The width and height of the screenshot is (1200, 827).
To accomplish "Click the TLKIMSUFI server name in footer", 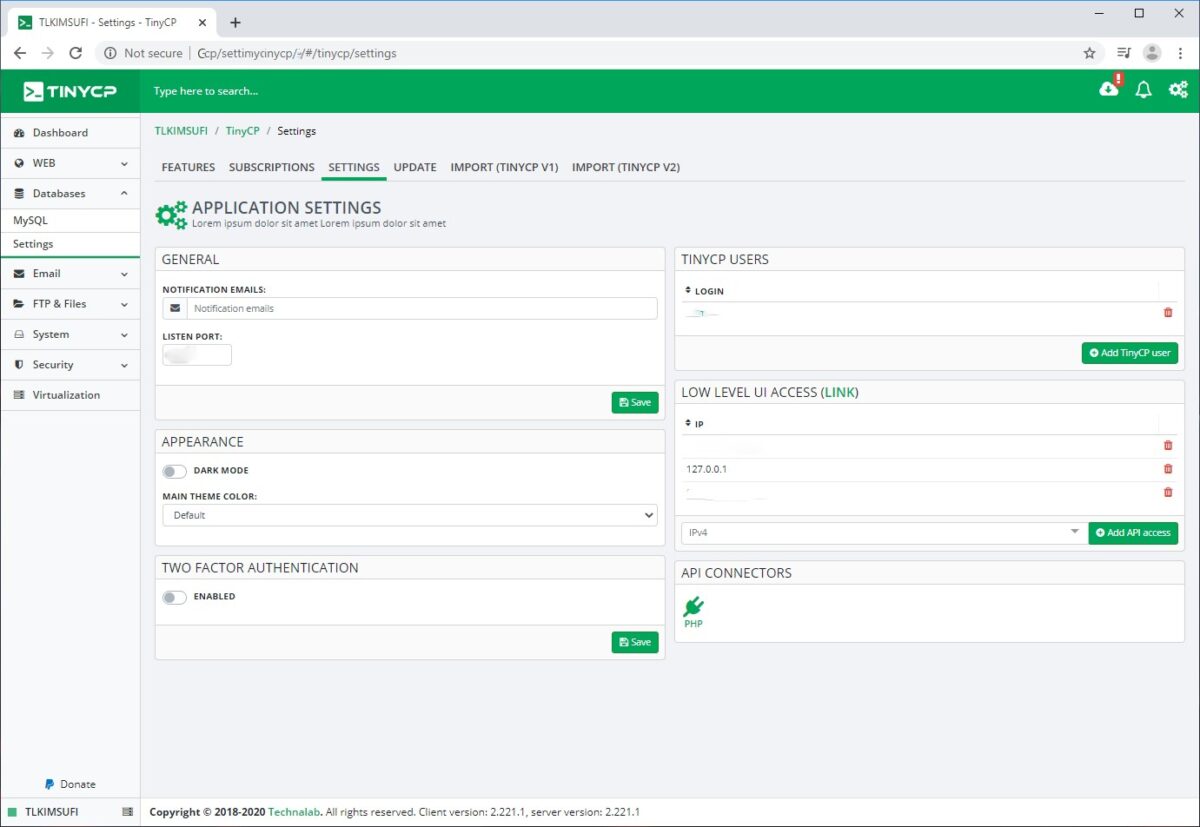I will tap(51, 812).
